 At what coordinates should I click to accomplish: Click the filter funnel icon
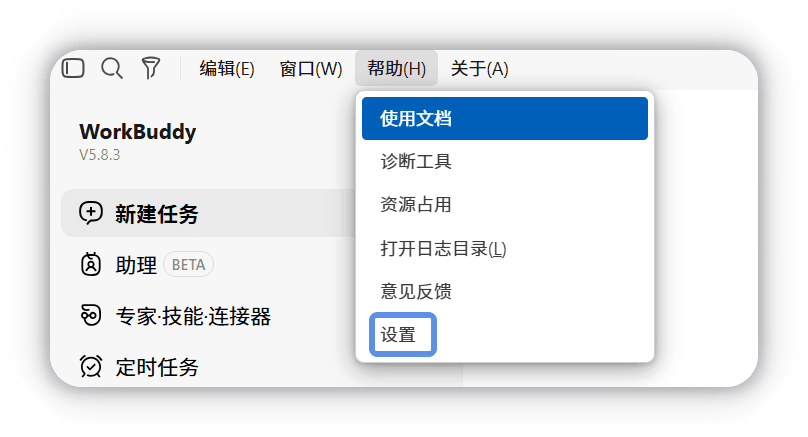click(x=150, y=68)
